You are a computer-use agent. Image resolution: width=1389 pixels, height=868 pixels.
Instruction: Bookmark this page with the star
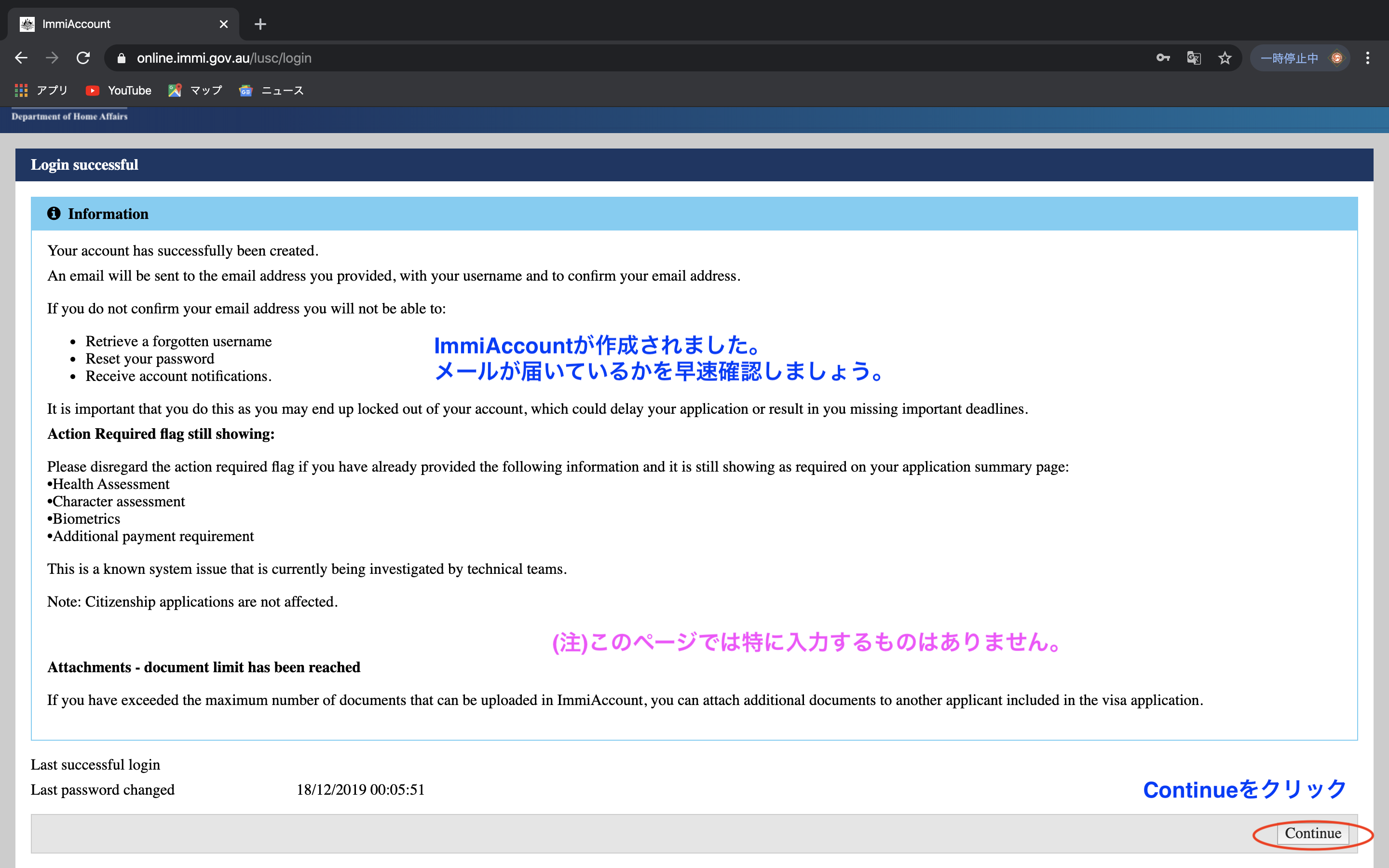(1224, 58)
